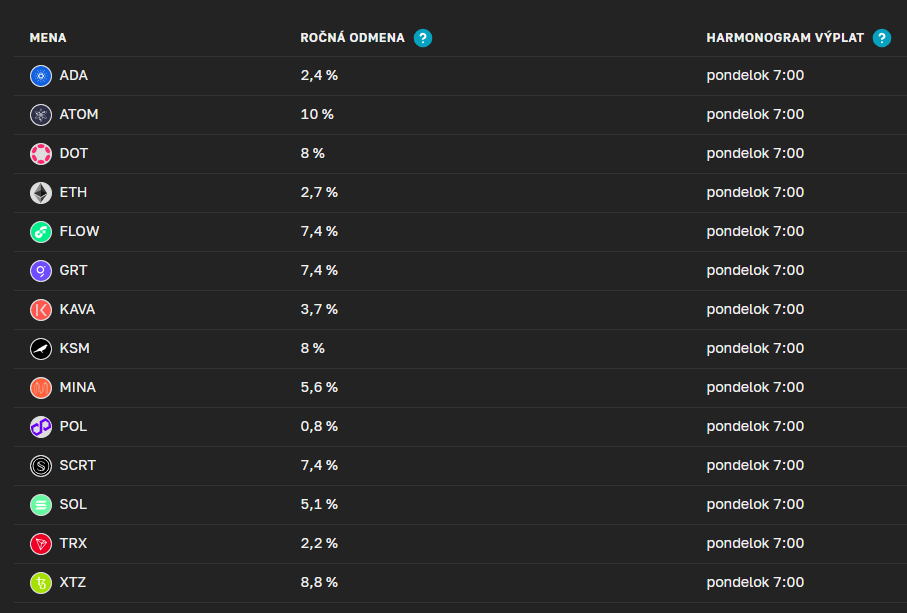Image resolution: width=907 pixels, height=613 pixels.
Task: Click the MENA column header
Action: pyautogui.click(x=48, y=38)
